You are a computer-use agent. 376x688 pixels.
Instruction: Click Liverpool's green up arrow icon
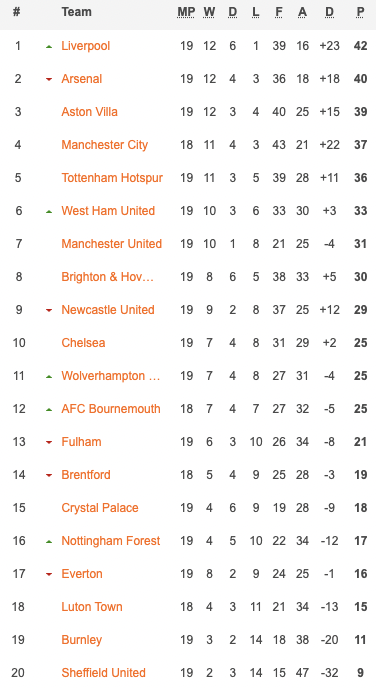coord(49,46)
